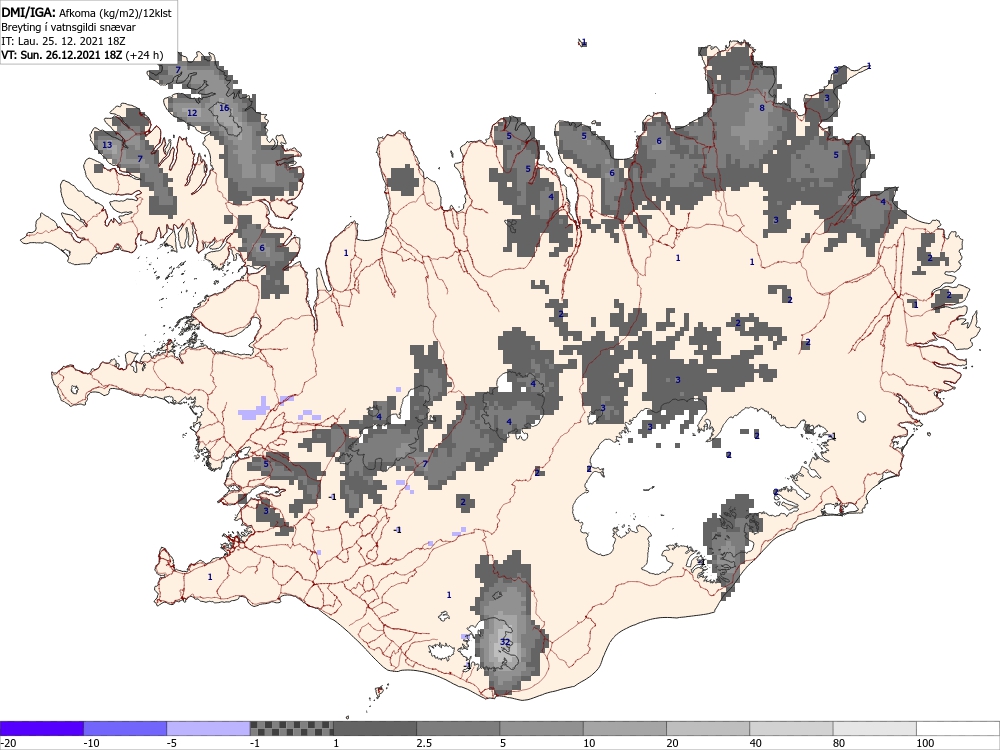
Task: Click the 'Afkoma (kg/m2)/12klst' unit text
Action: pyautogui.click(x=115, y=12)
